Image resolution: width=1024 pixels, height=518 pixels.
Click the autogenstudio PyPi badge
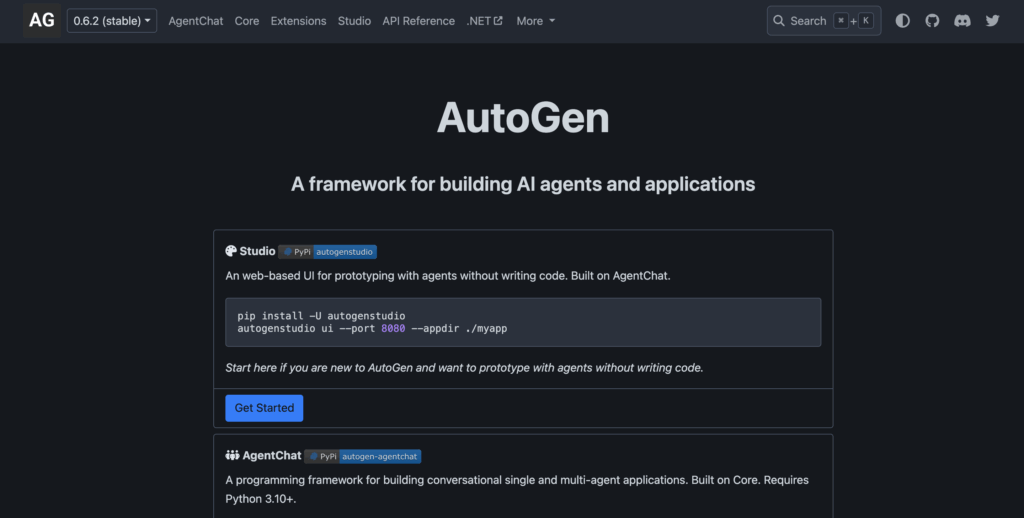pos(327,251)
